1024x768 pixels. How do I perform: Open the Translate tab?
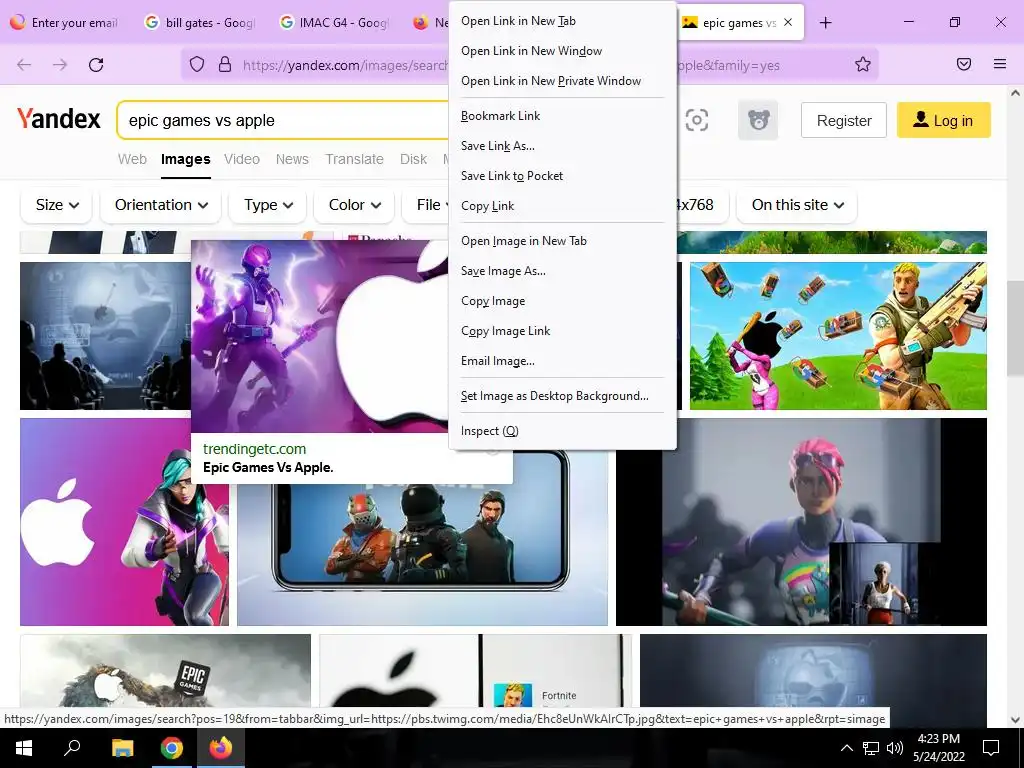pos(355,159)
